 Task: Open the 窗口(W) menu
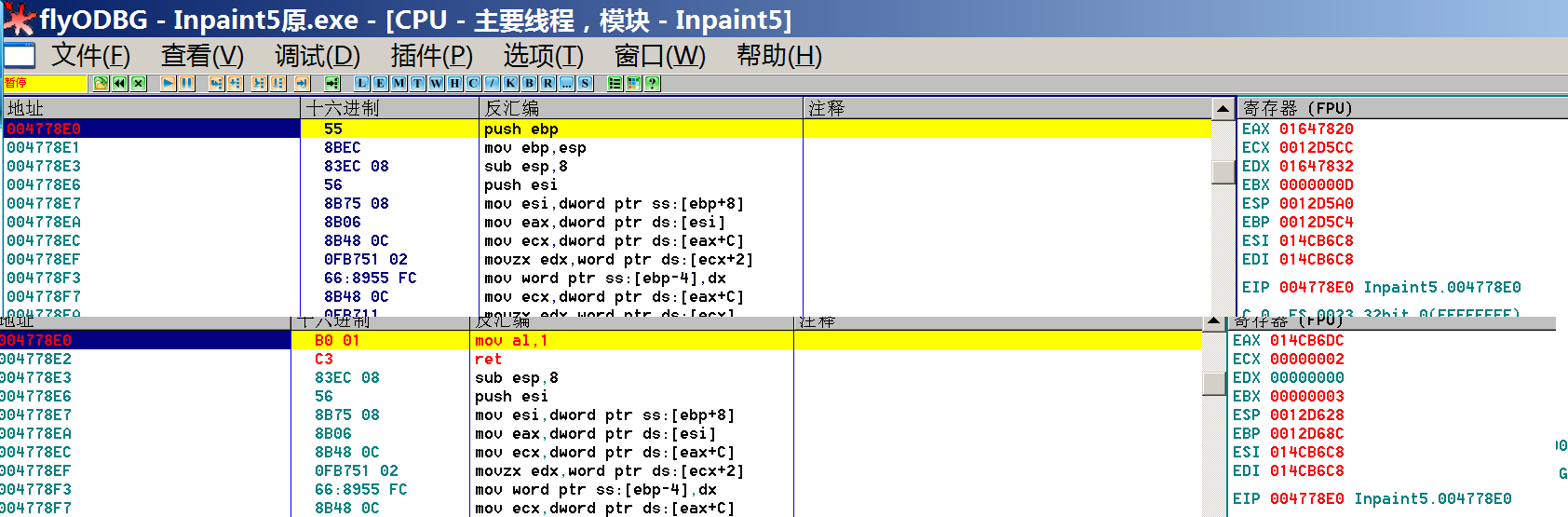pos(659,55)
